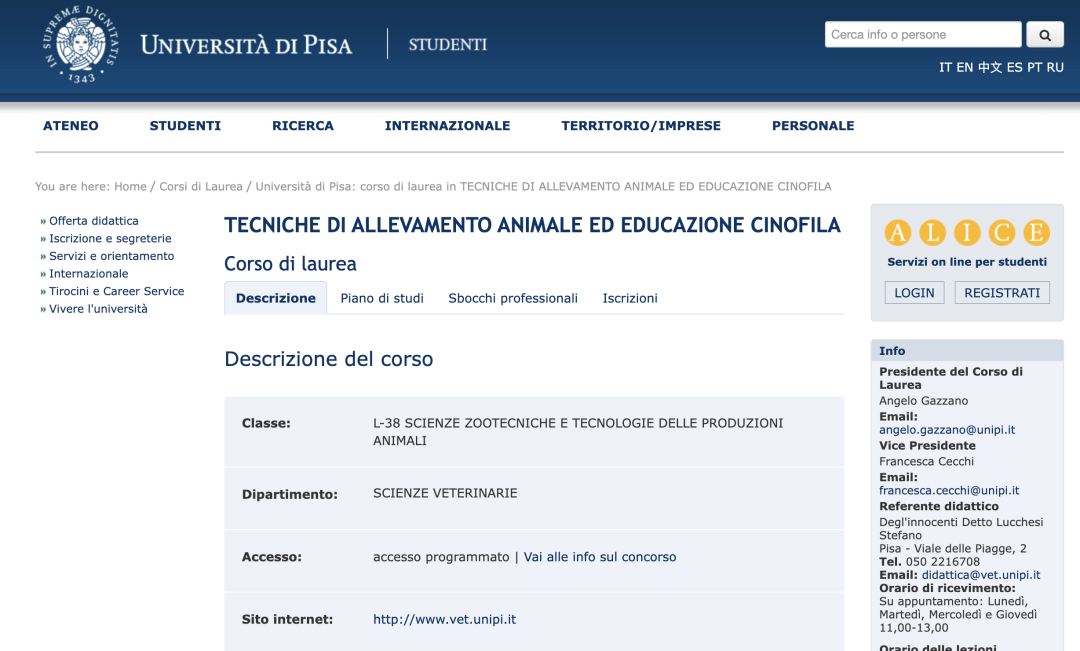Open the STUDENTI main menu item
The width and height of the screenshot is (1080, 651).
[x=185, y=126]
